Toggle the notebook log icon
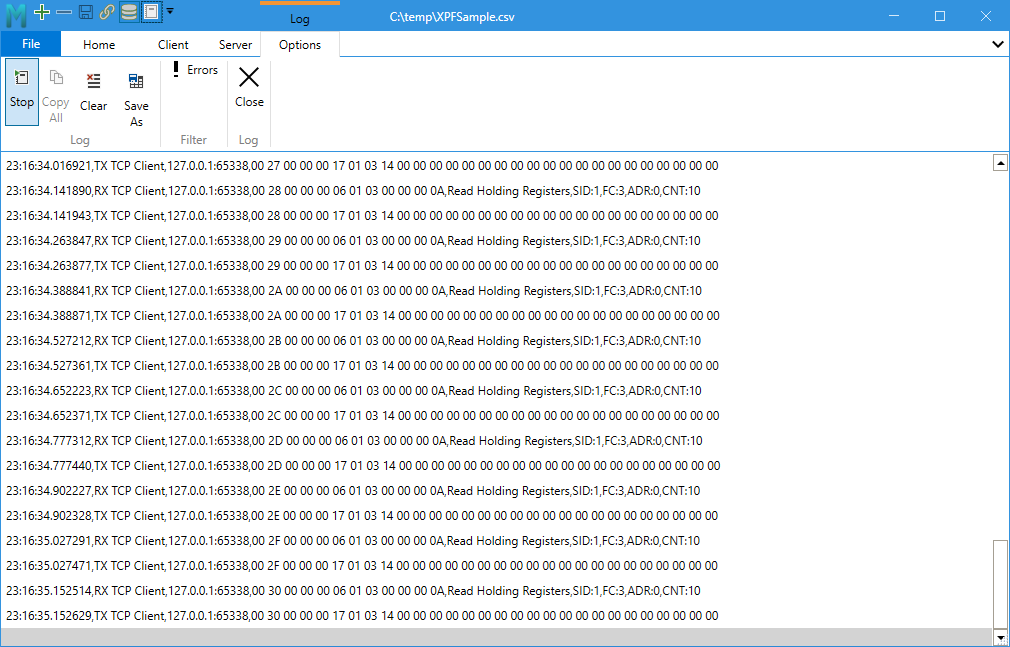Viewport: 1010px width, 647px height. coord(151,12)
